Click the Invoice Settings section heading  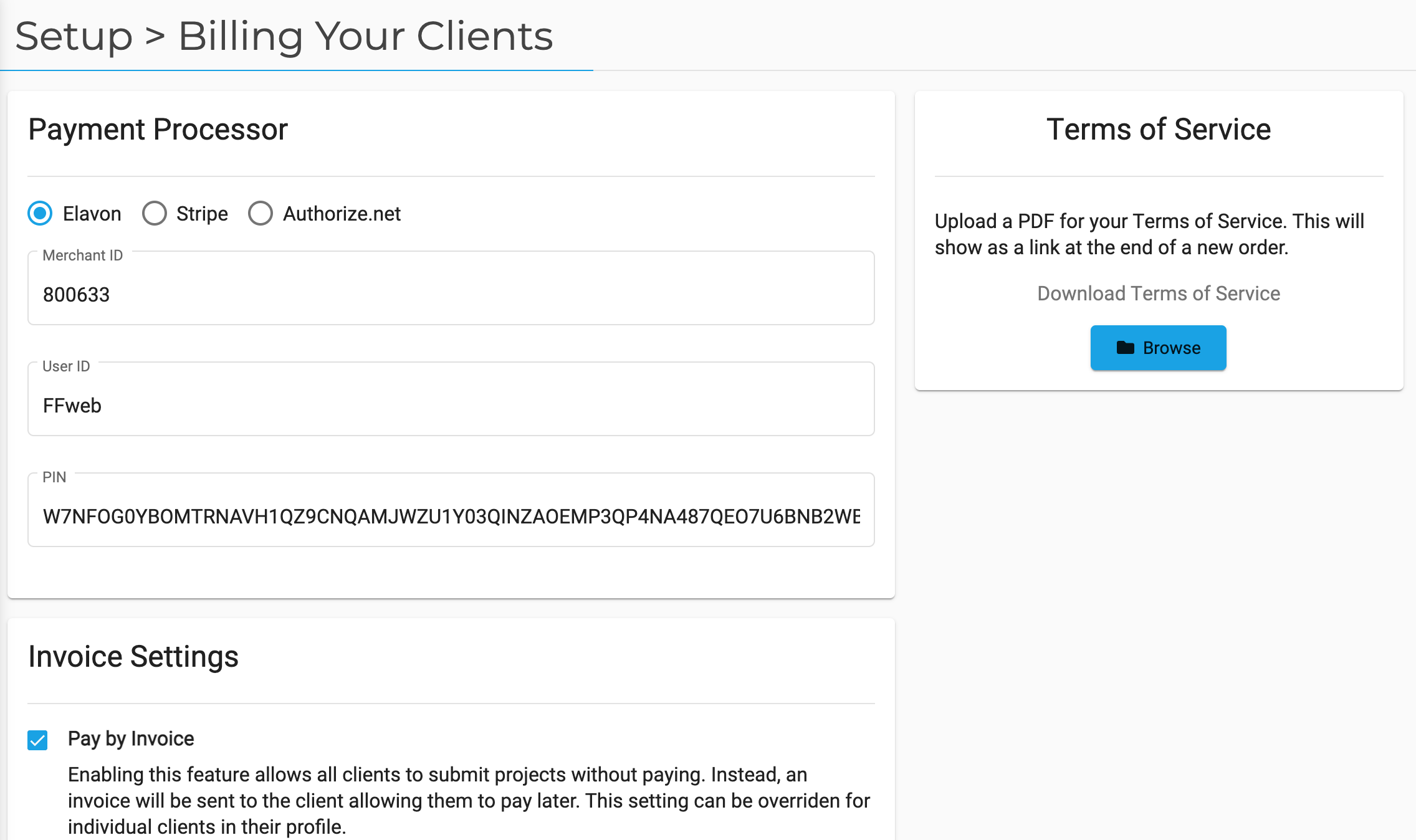click(x=133, y=657)
